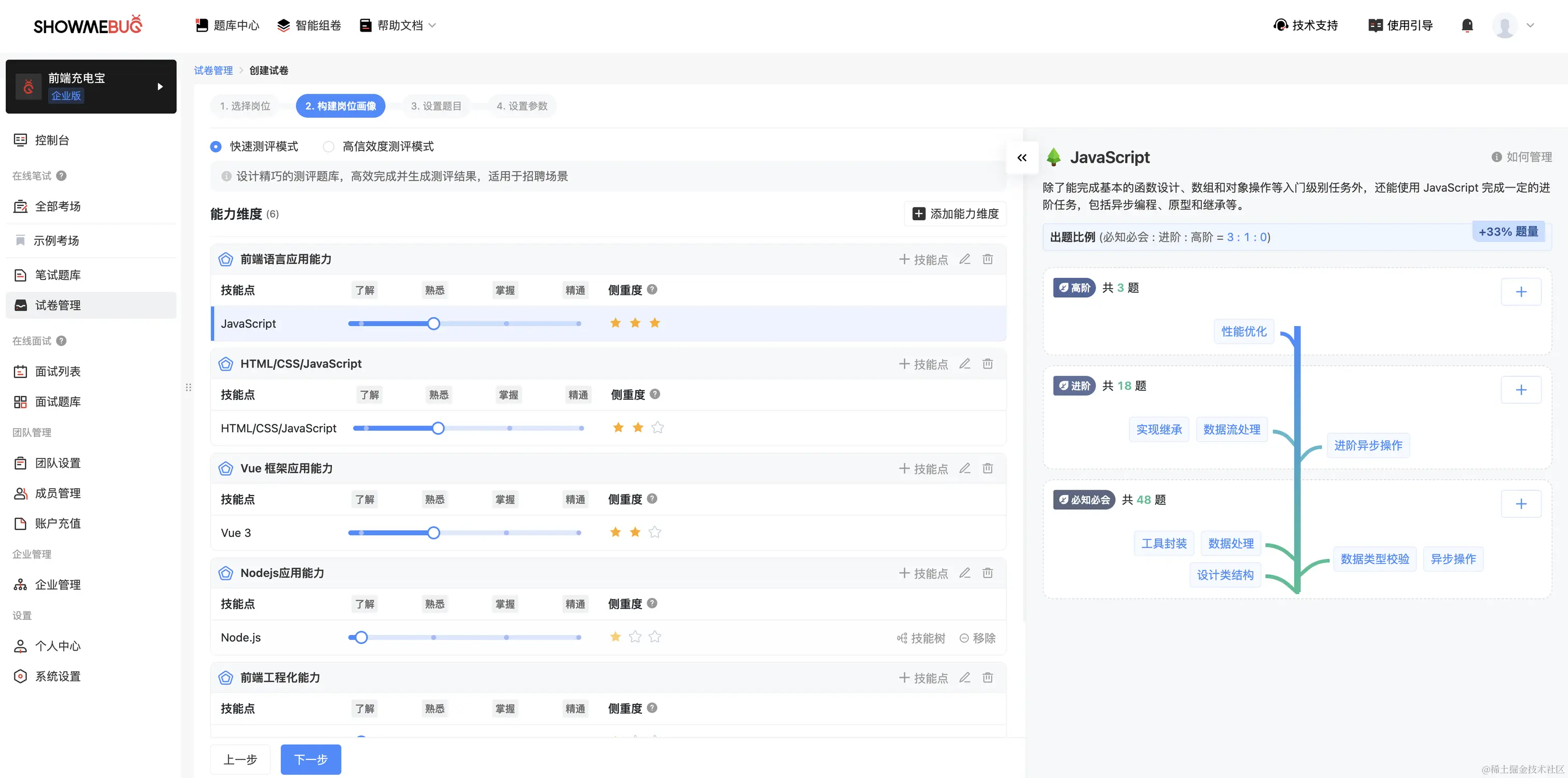Go to 3. 设置题目 step tab
Screen dimensions: 1568x778
click(x=436, y=106)
